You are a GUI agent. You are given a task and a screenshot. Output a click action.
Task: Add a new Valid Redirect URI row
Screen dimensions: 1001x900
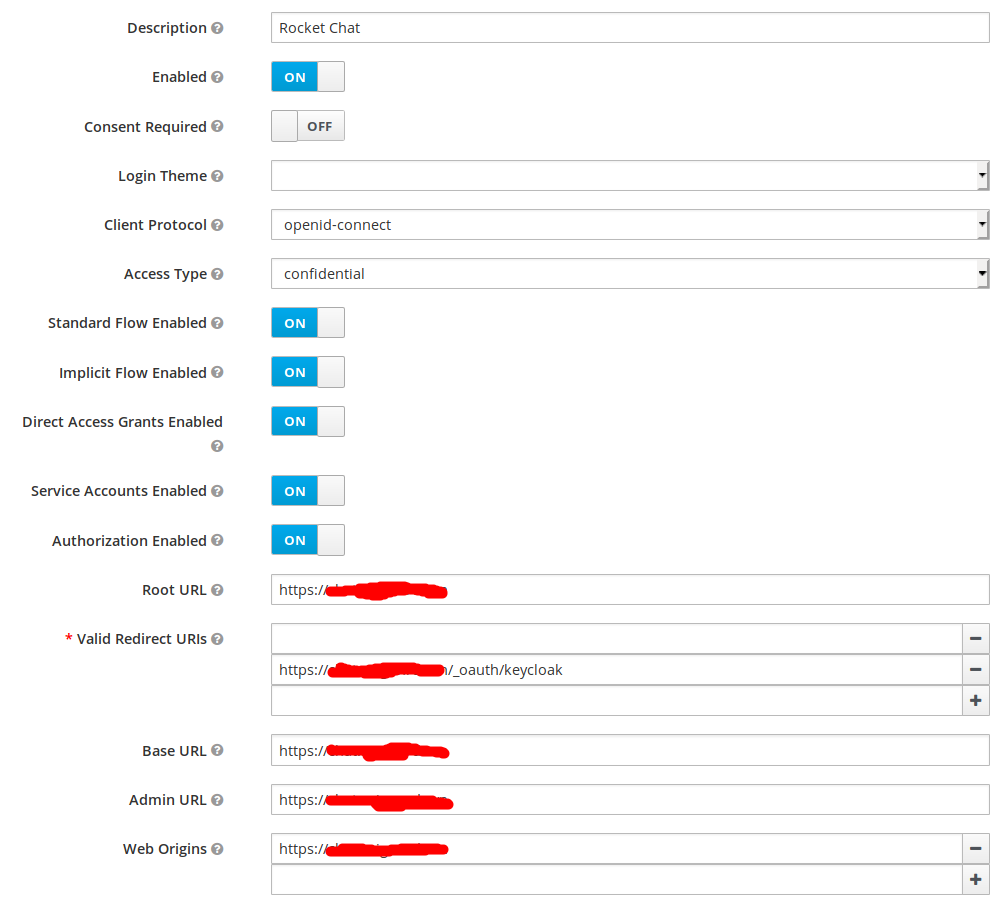click(975, 700)
